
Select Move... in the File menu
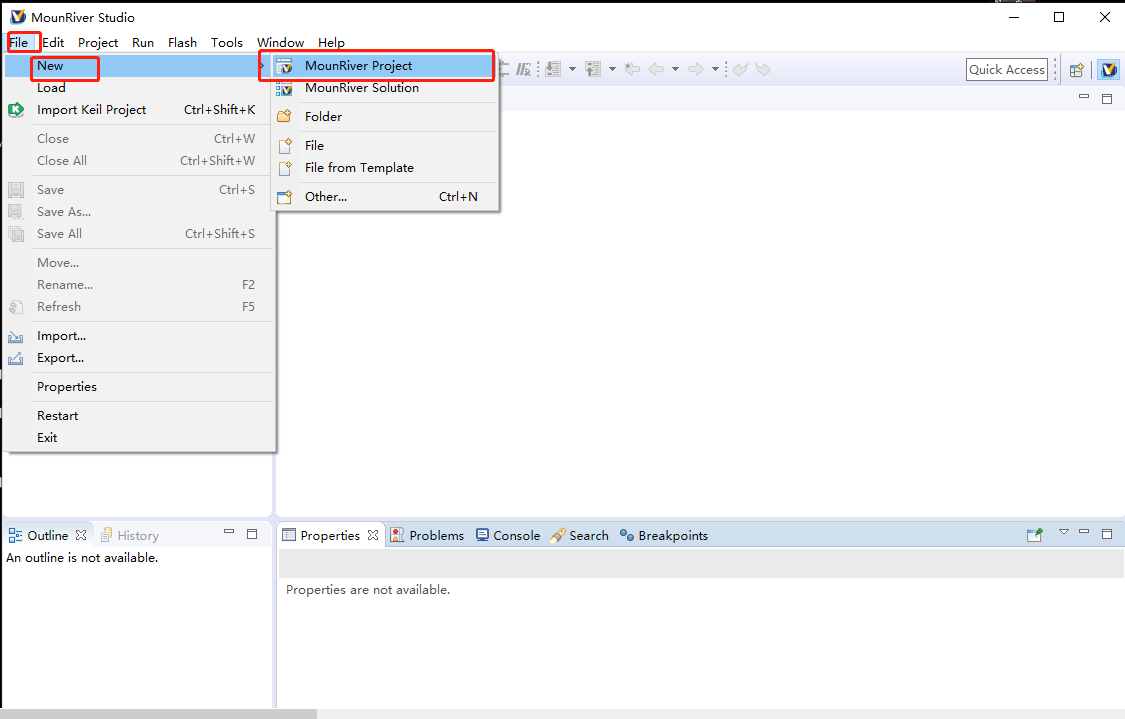point(139,263)
